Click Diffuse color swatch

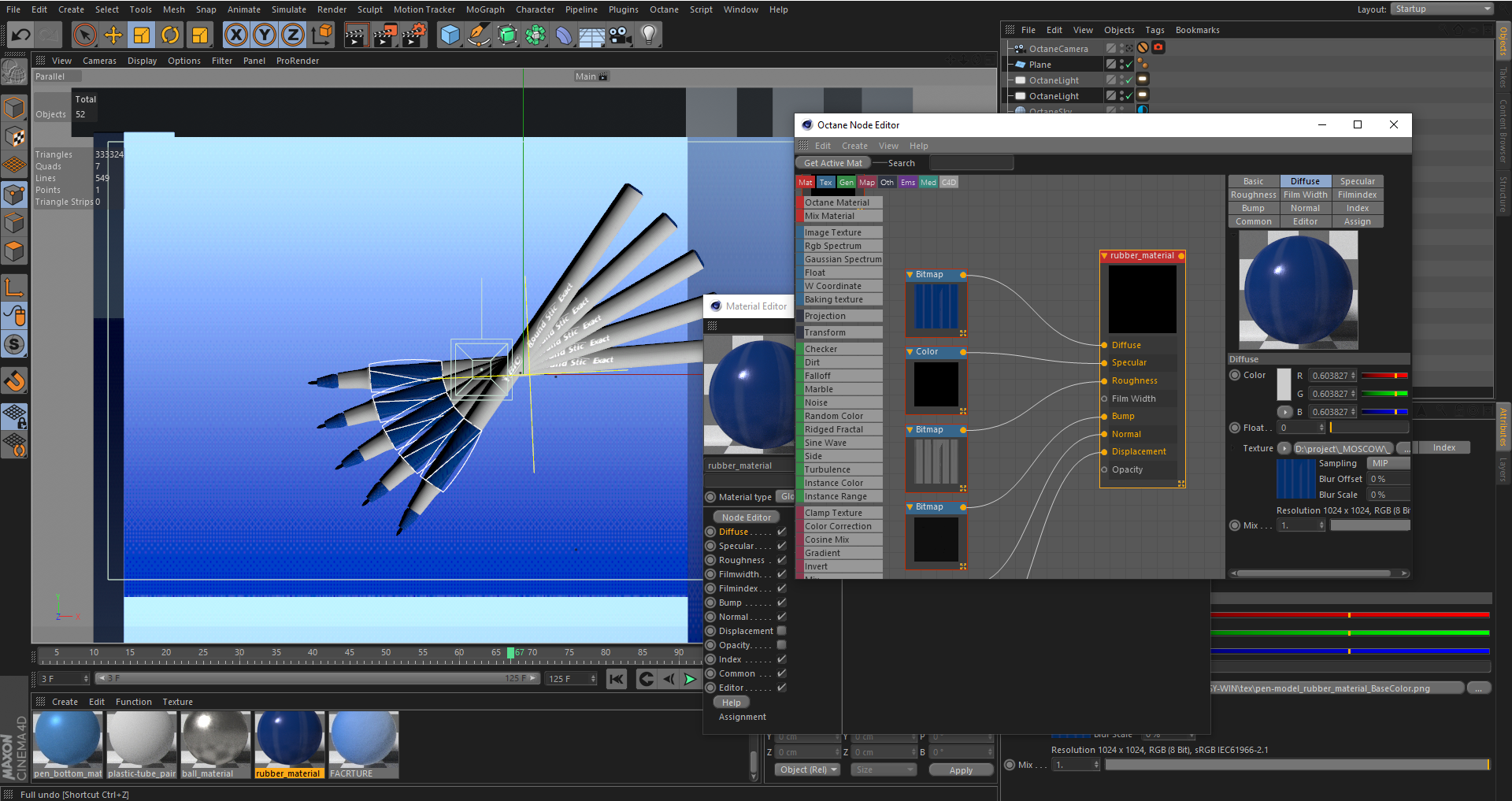[1284, 383]
